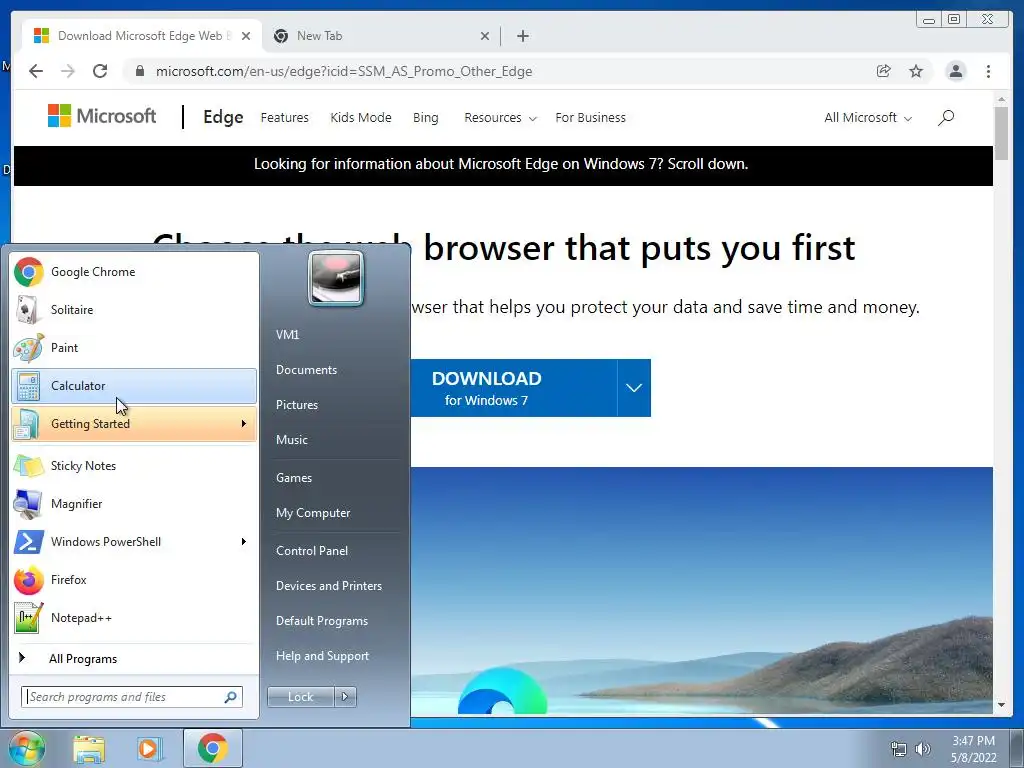Click the Microsoft site search icon
Image resolution: width=1024 pixels, height=768 pixels.
pos(946,118)
